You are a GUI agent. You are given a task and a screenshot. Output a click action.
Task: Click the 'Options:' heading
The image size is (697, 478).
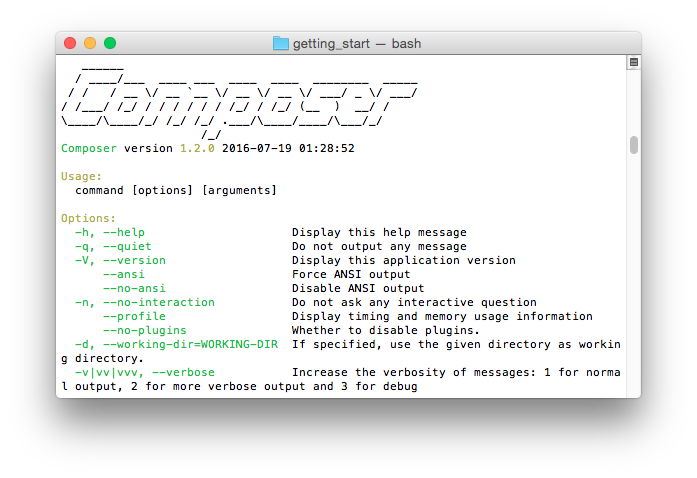click(88, 218)
